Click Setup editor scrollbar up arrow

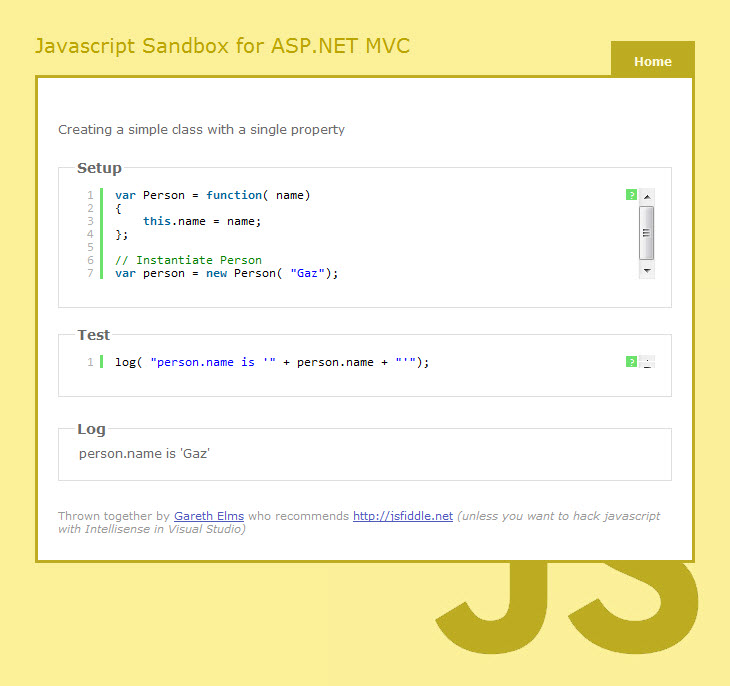click(x=647, y=197)
